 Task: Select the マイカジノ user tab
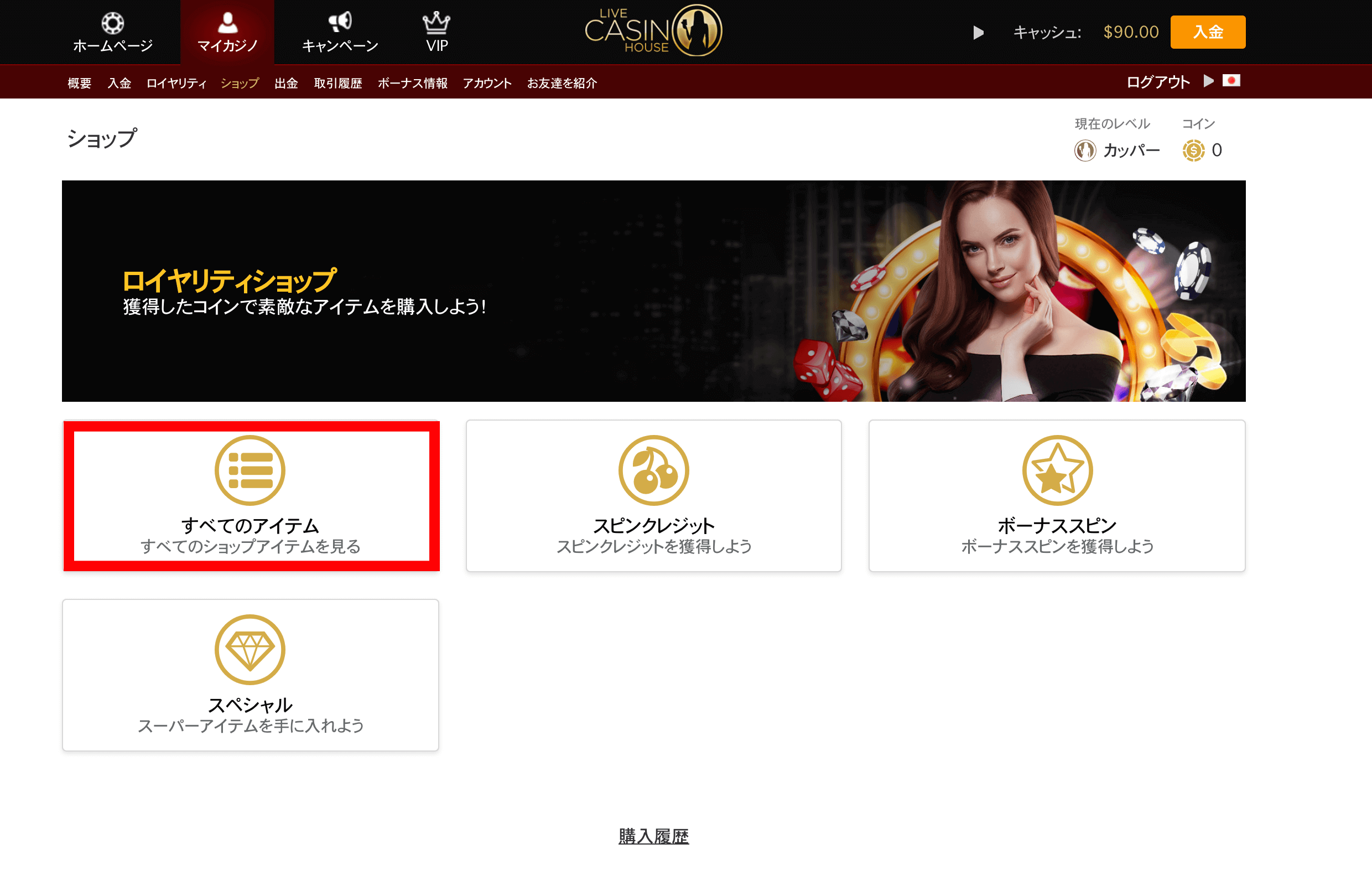tap(227, 32)
